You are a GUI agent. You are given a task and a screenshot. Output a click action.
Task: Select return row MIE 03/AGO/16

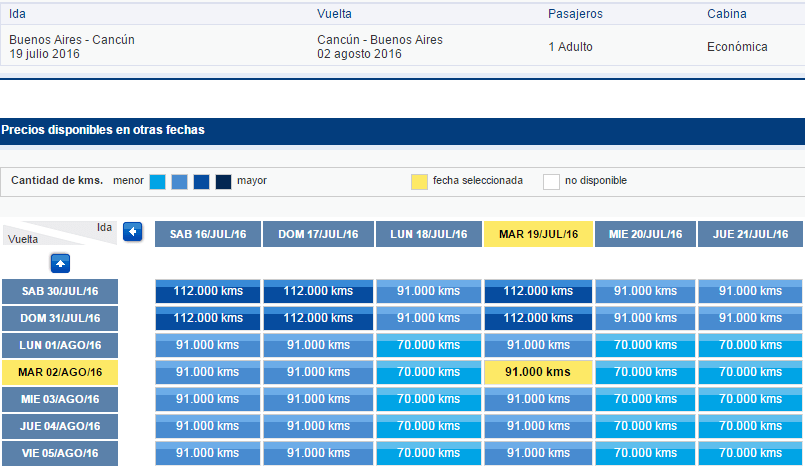click(x=60, y=399)
